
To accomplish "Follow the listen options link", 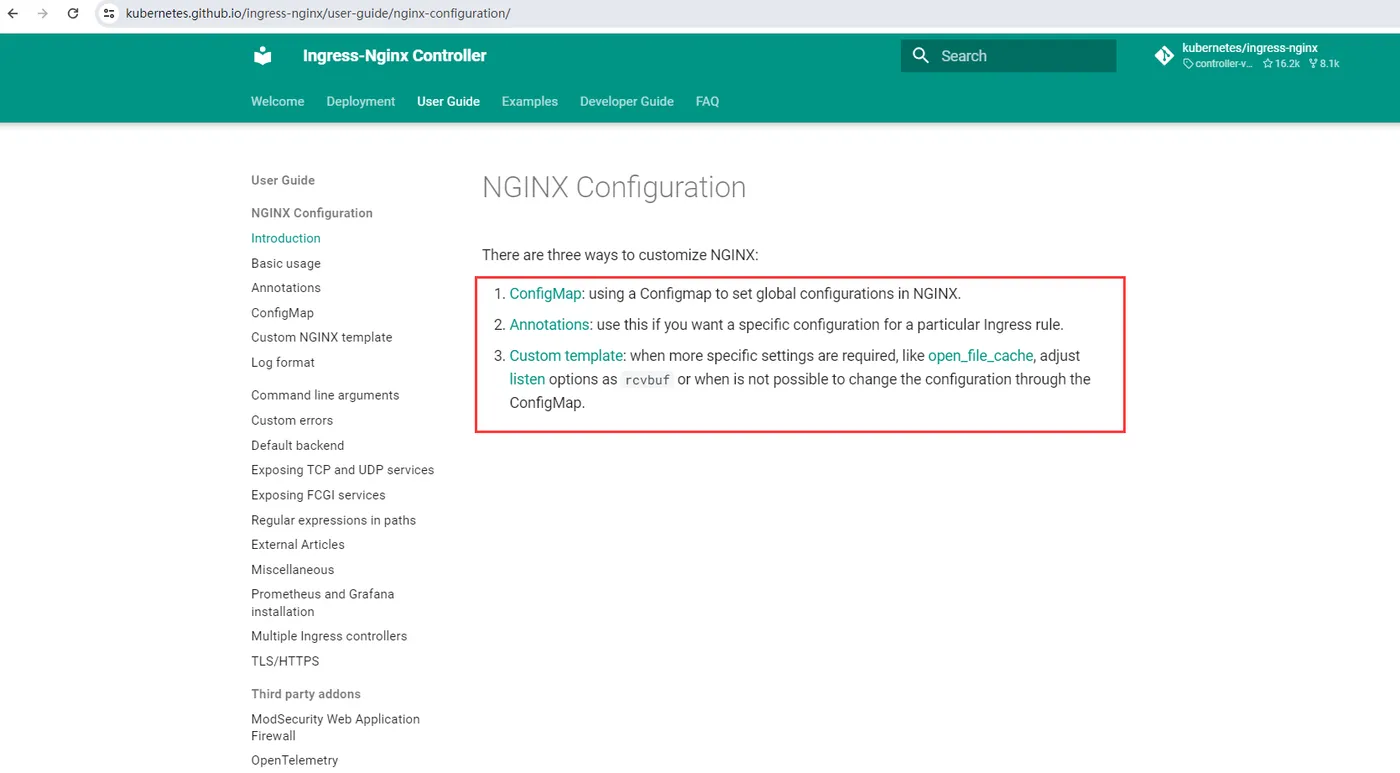I will tap(527, 380).
